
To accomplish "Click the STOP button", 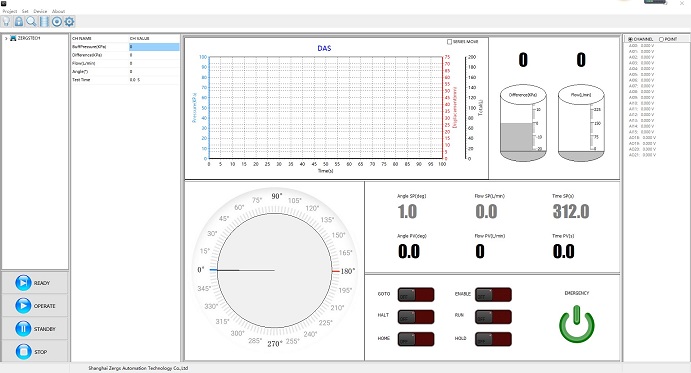I will 35,351.
